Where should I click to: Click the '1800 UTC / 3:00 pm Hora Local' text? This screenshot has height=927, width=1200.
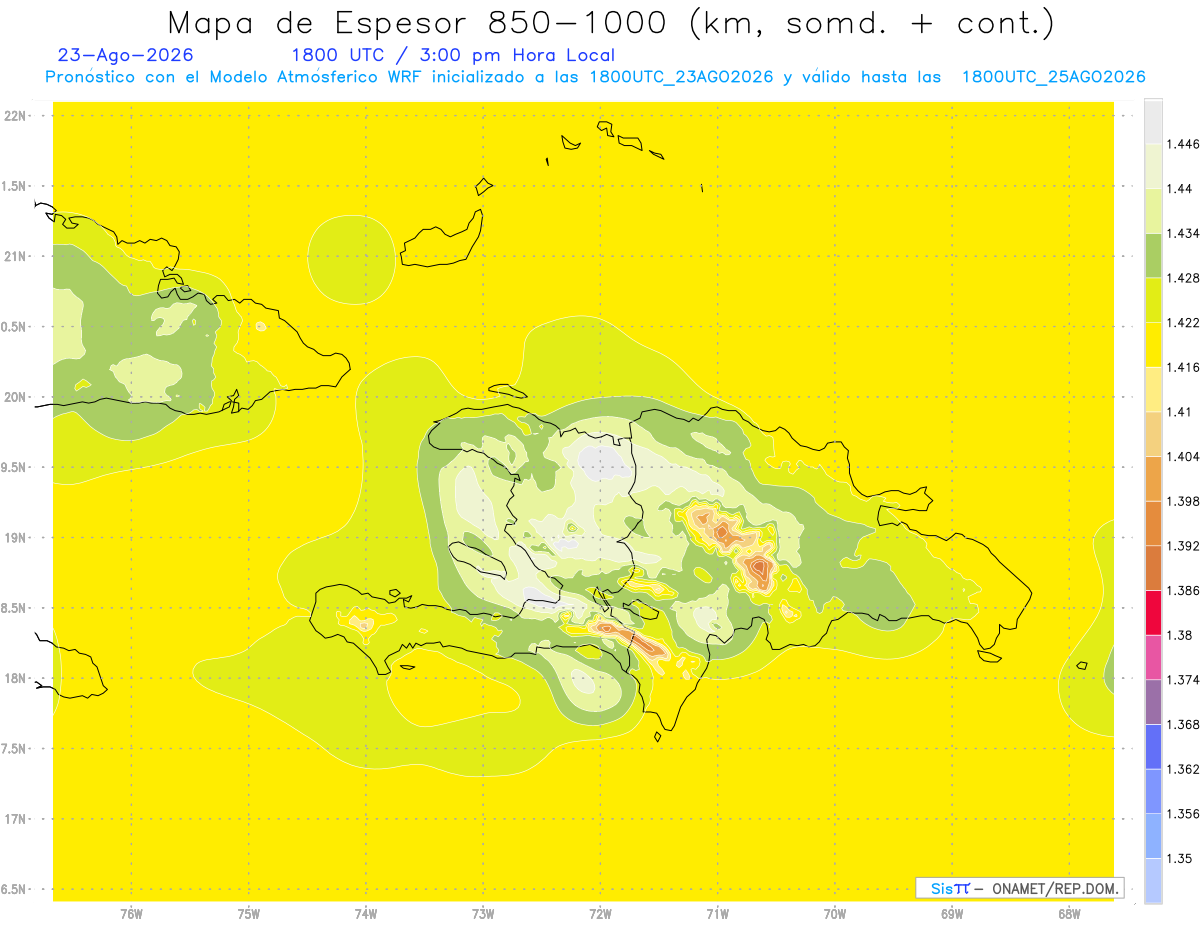pyautogui.click(x=453, y=55)
